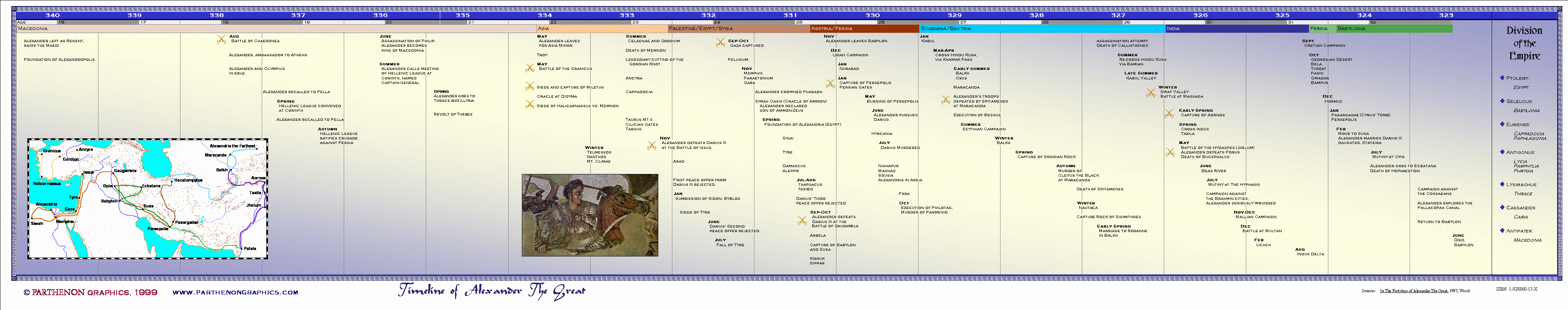Open www.parthenongraphics.com link
Image resolution: width=1568 pixels, height=310 pixels.
point(235,293)
